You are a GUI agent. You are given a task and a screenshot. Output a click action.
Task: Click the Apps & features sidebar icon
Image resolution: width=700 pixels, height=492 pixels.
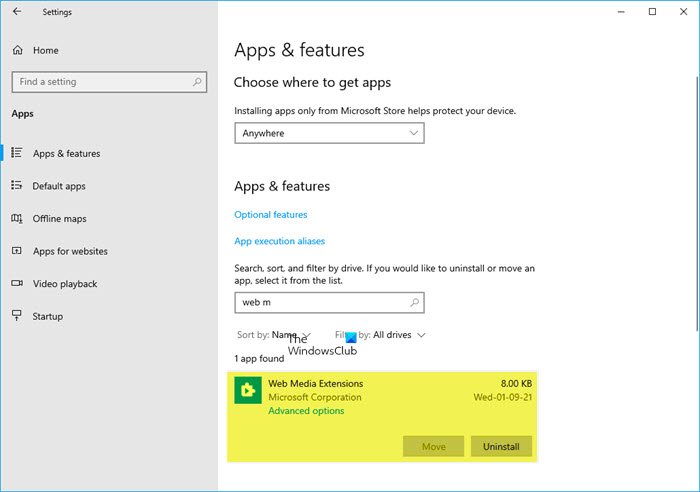coord(17,153)
